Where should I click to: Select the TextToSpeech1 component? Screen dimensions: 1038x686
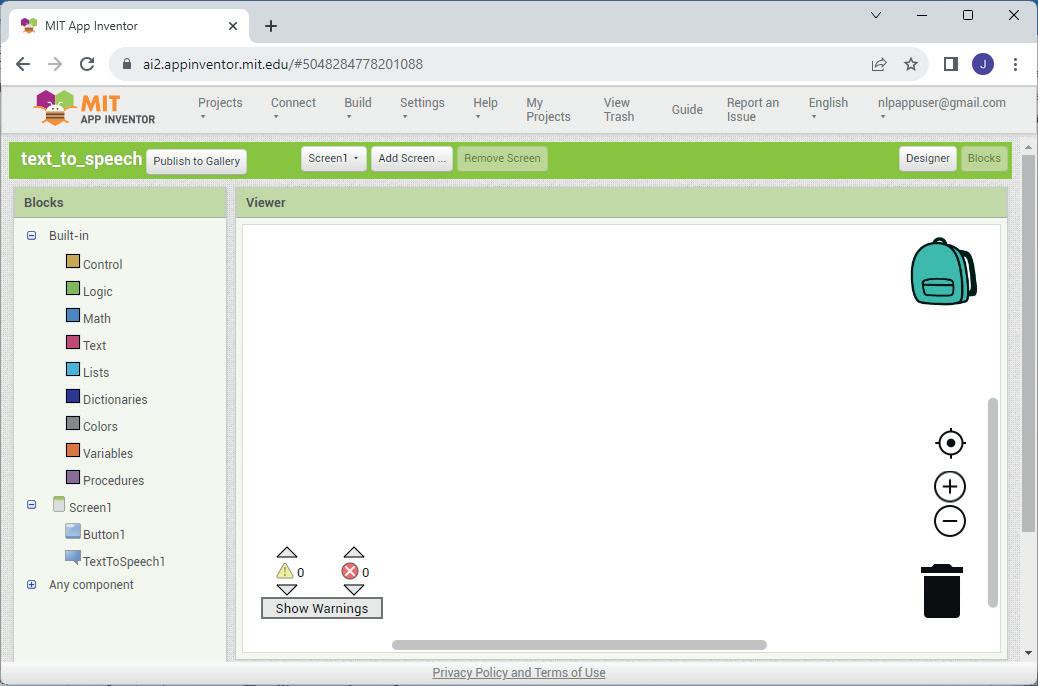click(124, 562)
